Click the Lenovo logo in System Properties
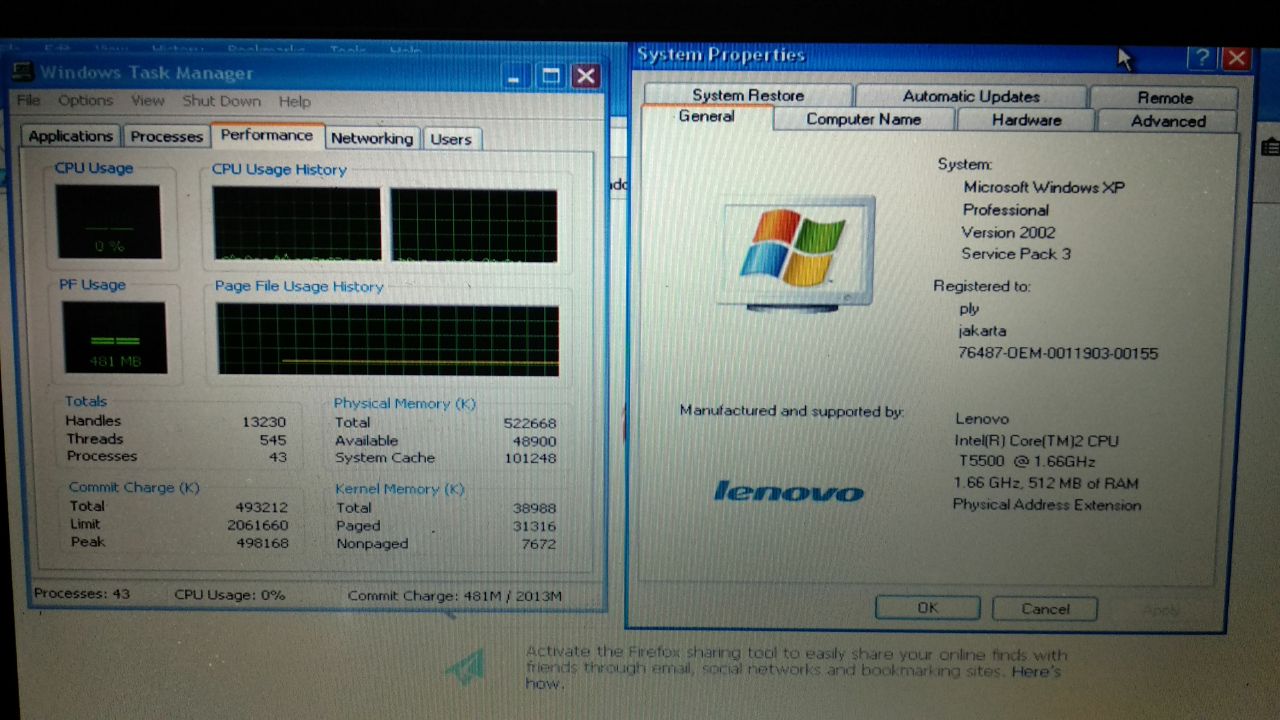 (x=788, y=491)
